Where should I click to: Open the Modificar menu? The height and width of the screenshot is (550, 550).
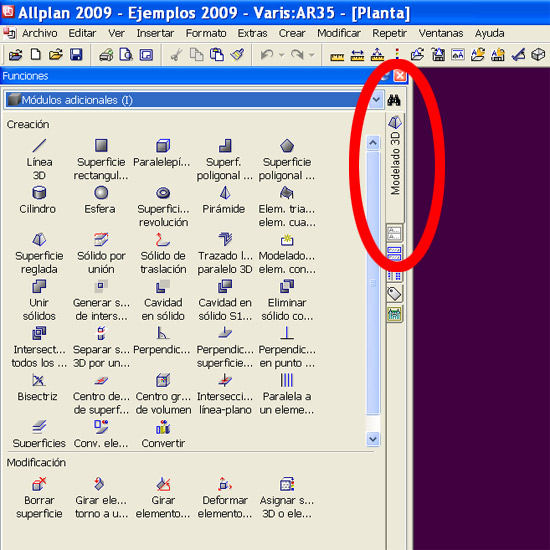339,33
